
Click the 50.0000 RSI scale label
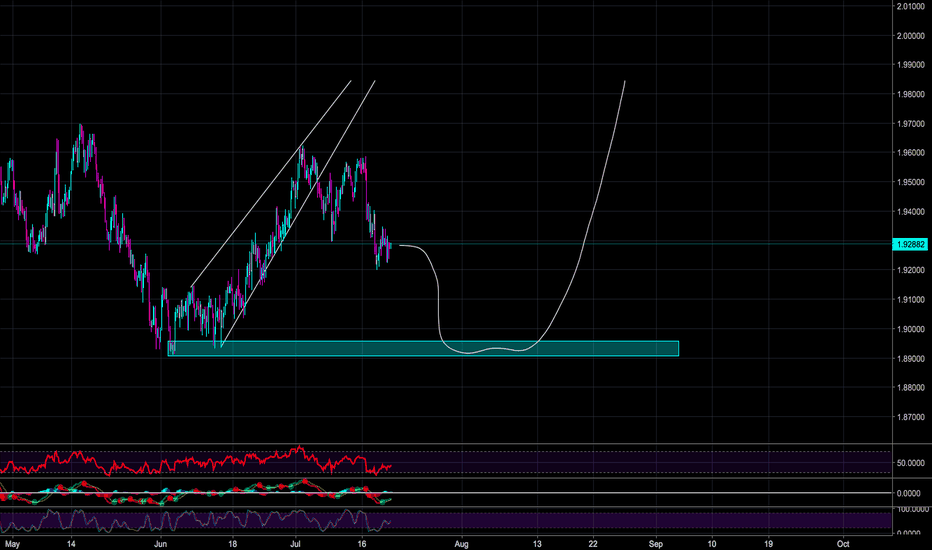coord(910,463)
